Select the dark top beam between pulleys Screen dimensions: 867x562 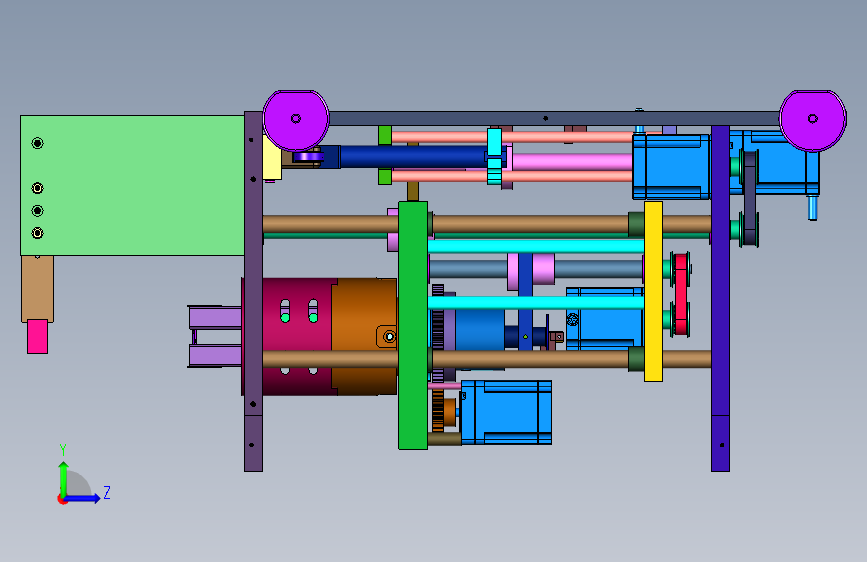point(554,118)
